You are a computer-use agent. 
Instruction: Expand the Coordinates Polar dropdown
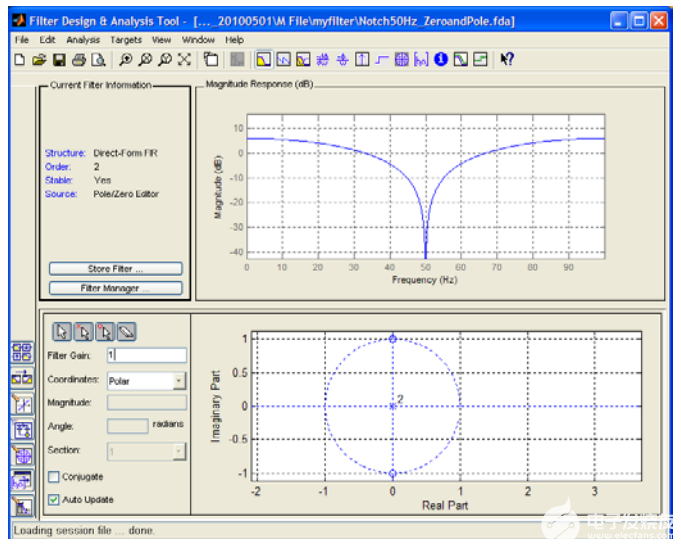(x=178, y=381)
